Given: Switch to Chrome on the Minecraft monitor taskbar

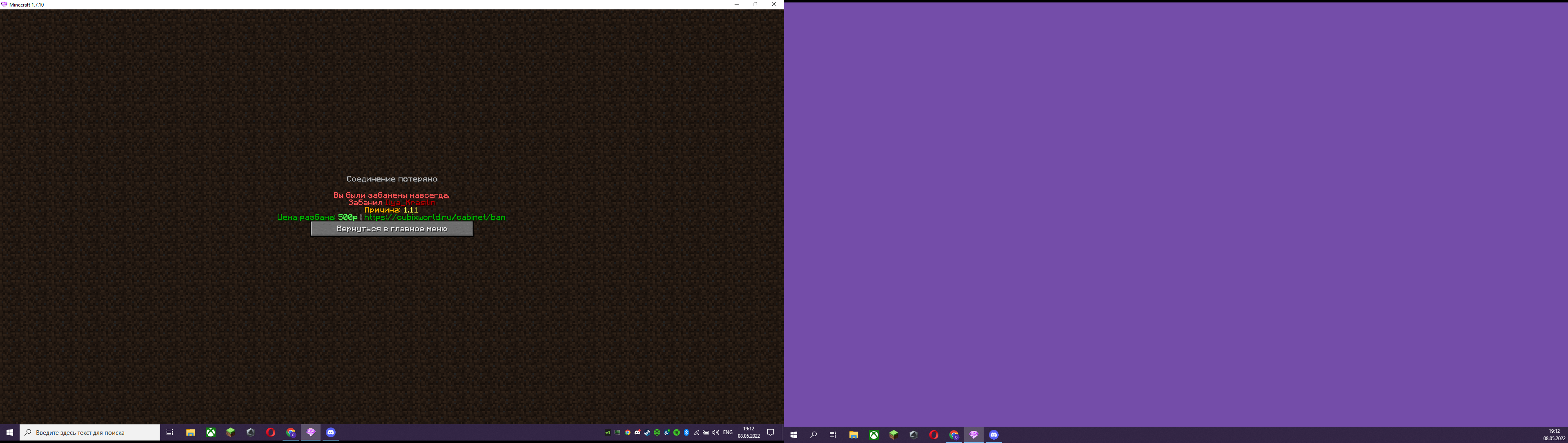Looking at the screenshot, I should point(291,433).
